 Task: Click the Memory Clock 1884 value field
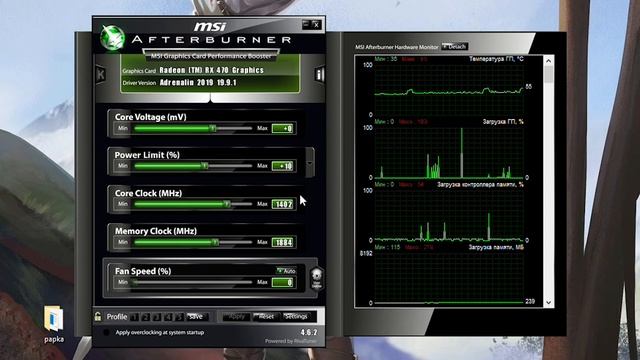283,242
